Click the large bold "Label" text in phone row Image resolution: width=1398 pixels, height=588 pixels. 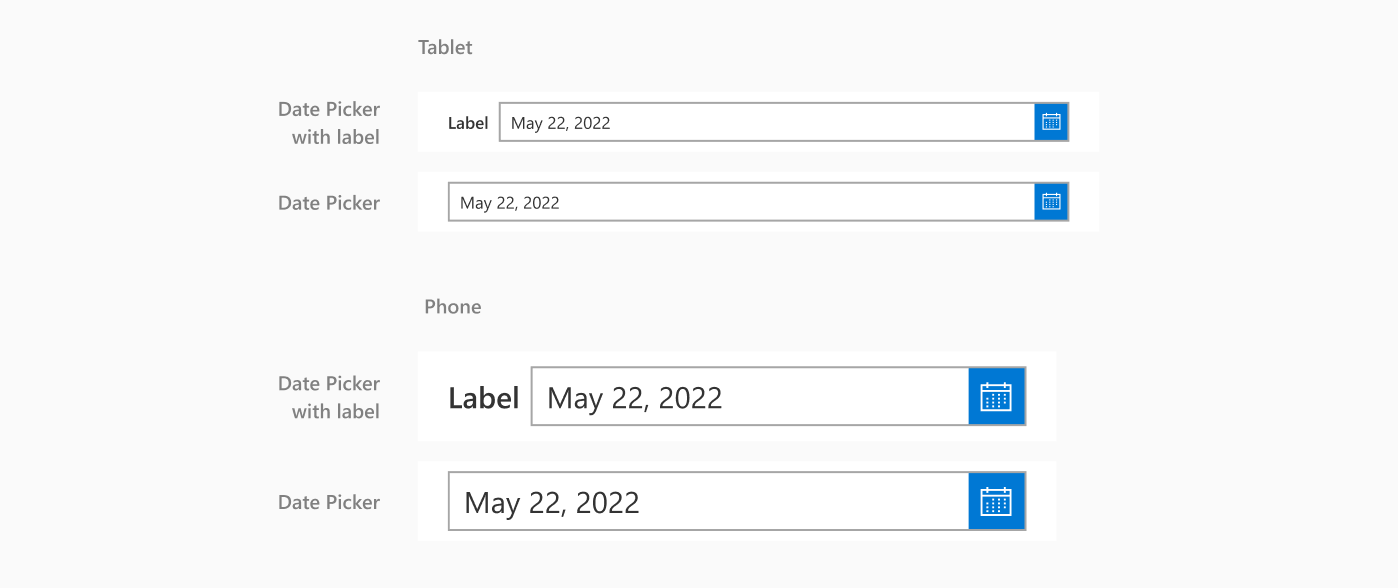point(483,398)
